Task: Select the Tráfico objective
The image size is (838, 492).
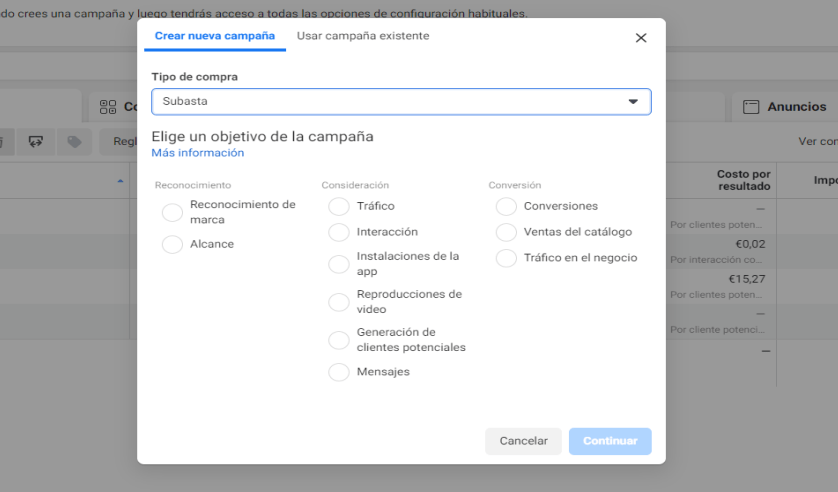Action: 339,206
